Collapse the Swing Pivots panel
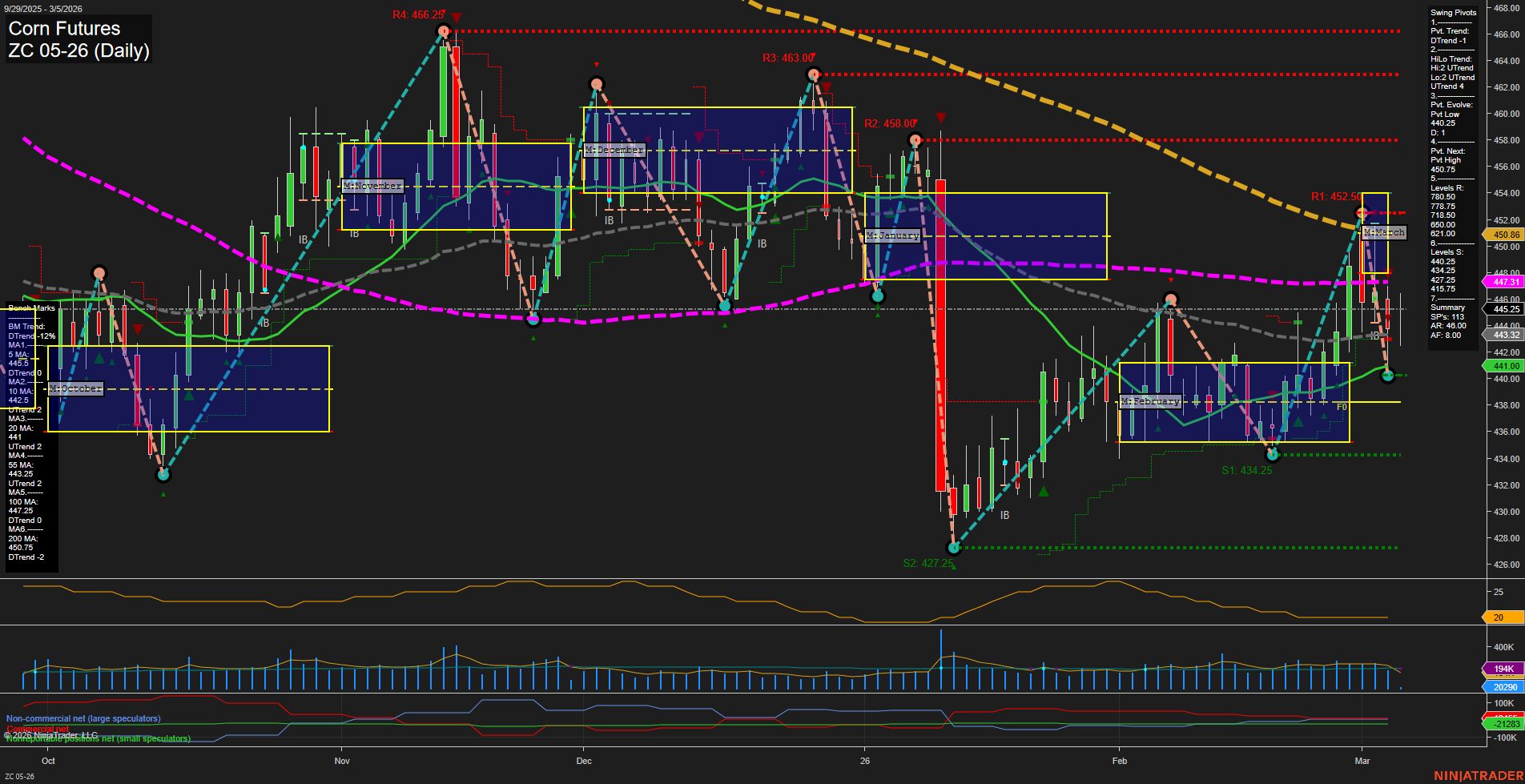Viewport: 1525px width, 784px height. coord(1452,12)
